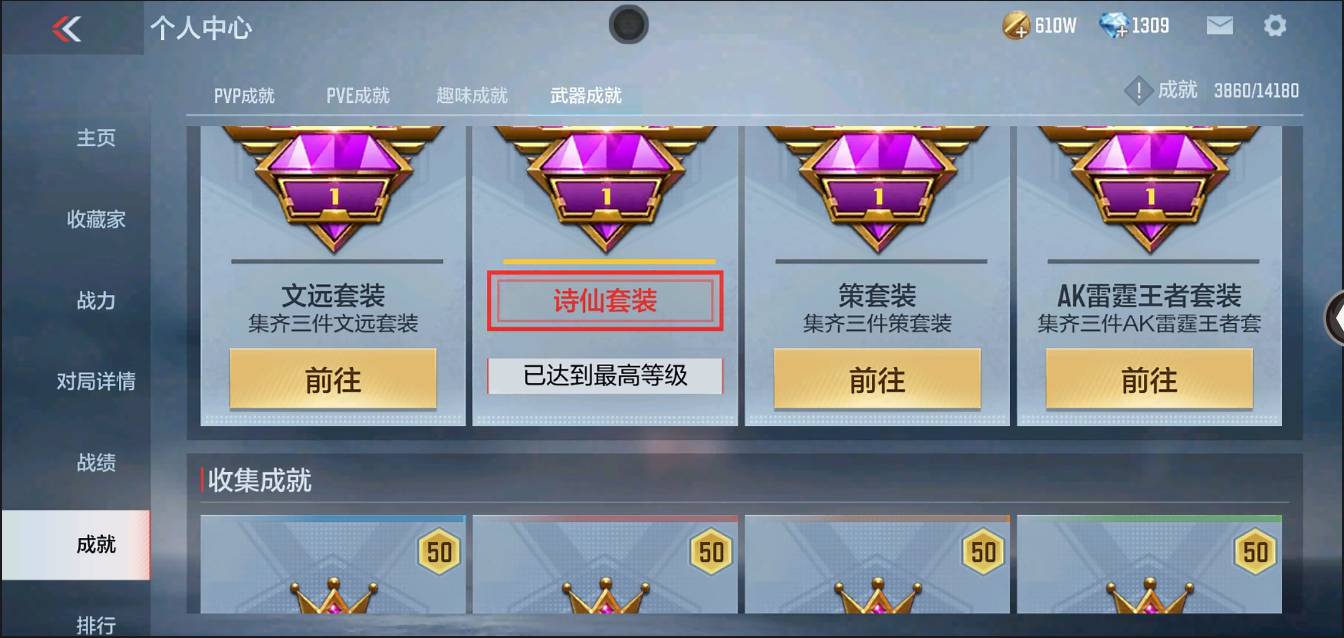Go back using the red double-arrow icon
Image resolution: width=1344 pixels, height=638 pixels.
click(67, 28)
